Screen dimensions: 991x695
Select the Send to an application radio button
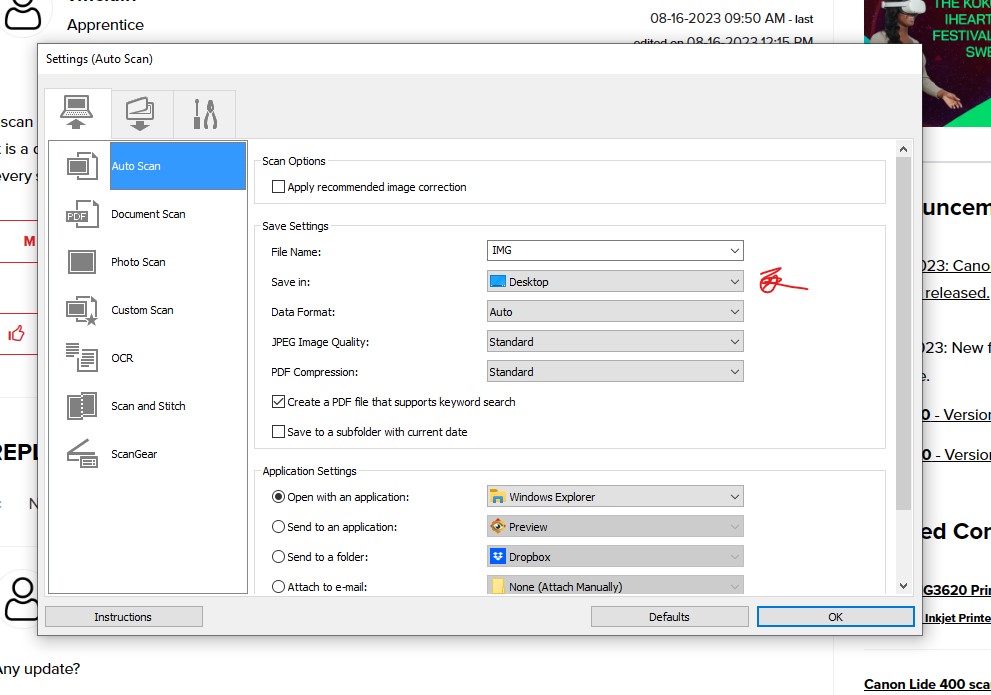tap(280, 527)
